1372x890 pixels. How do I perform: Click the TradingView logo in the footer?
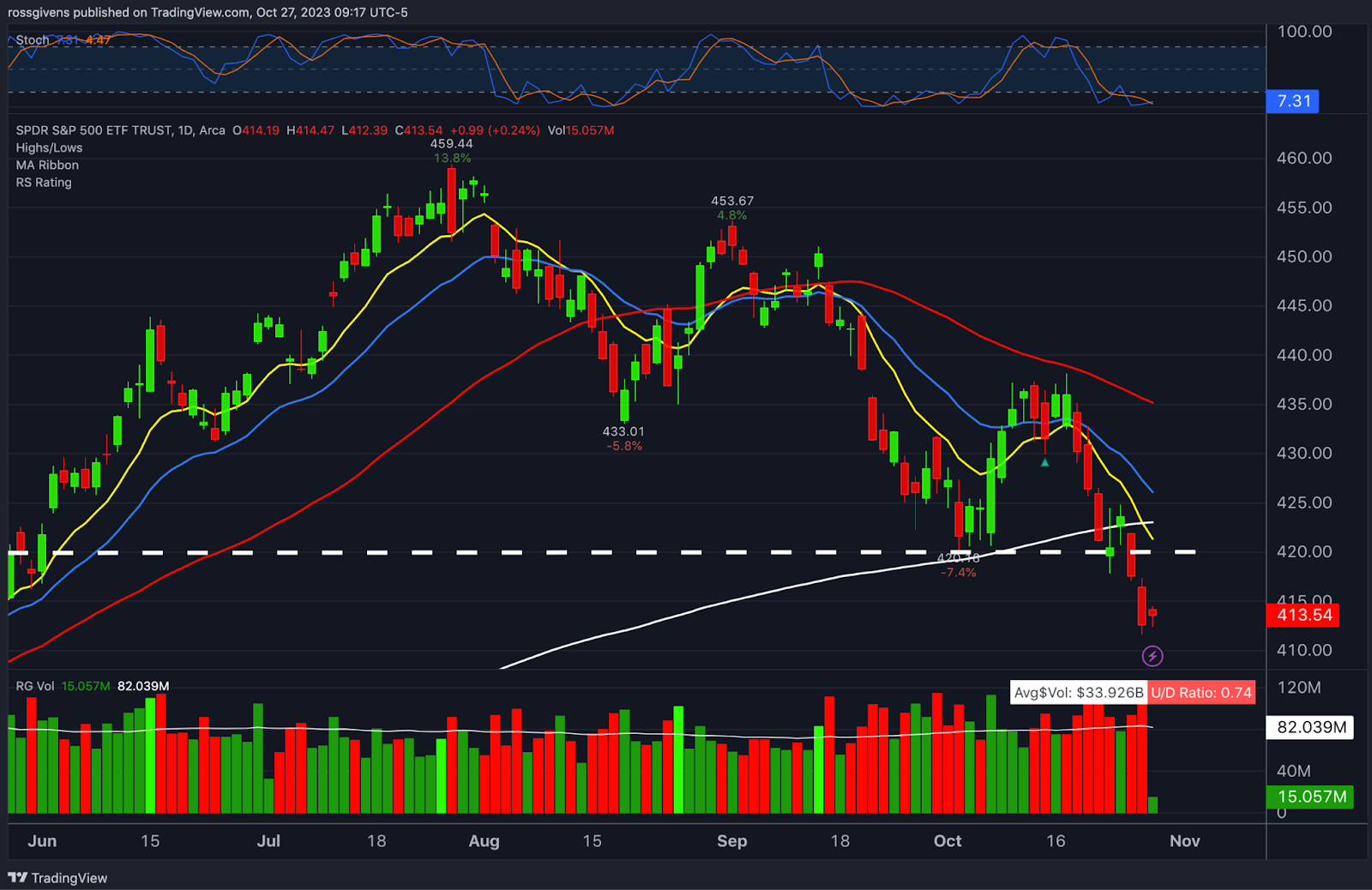tap(57, 878)
